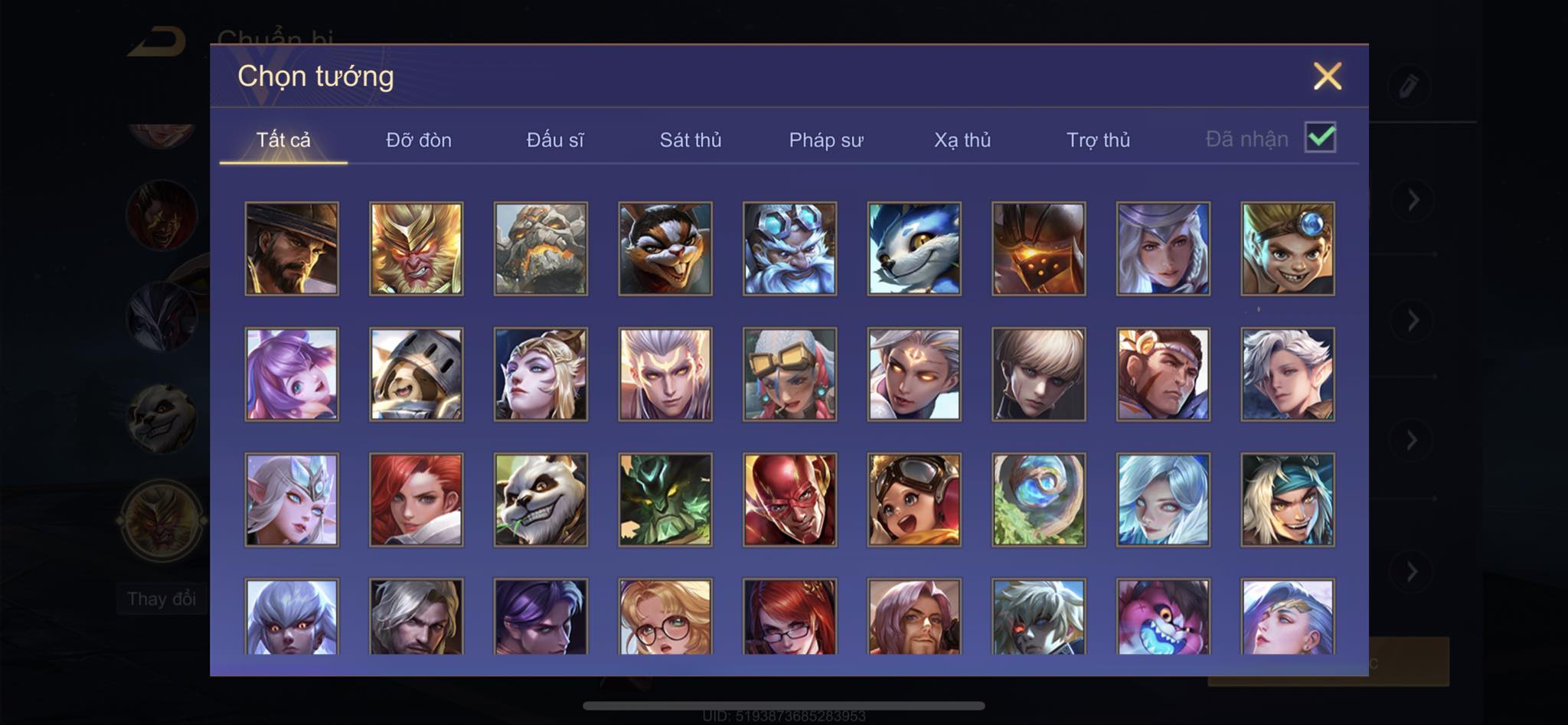The image size is (1568, 725).
Task: Open the Sát thủ tab
Action: click(x=691, y=140)
